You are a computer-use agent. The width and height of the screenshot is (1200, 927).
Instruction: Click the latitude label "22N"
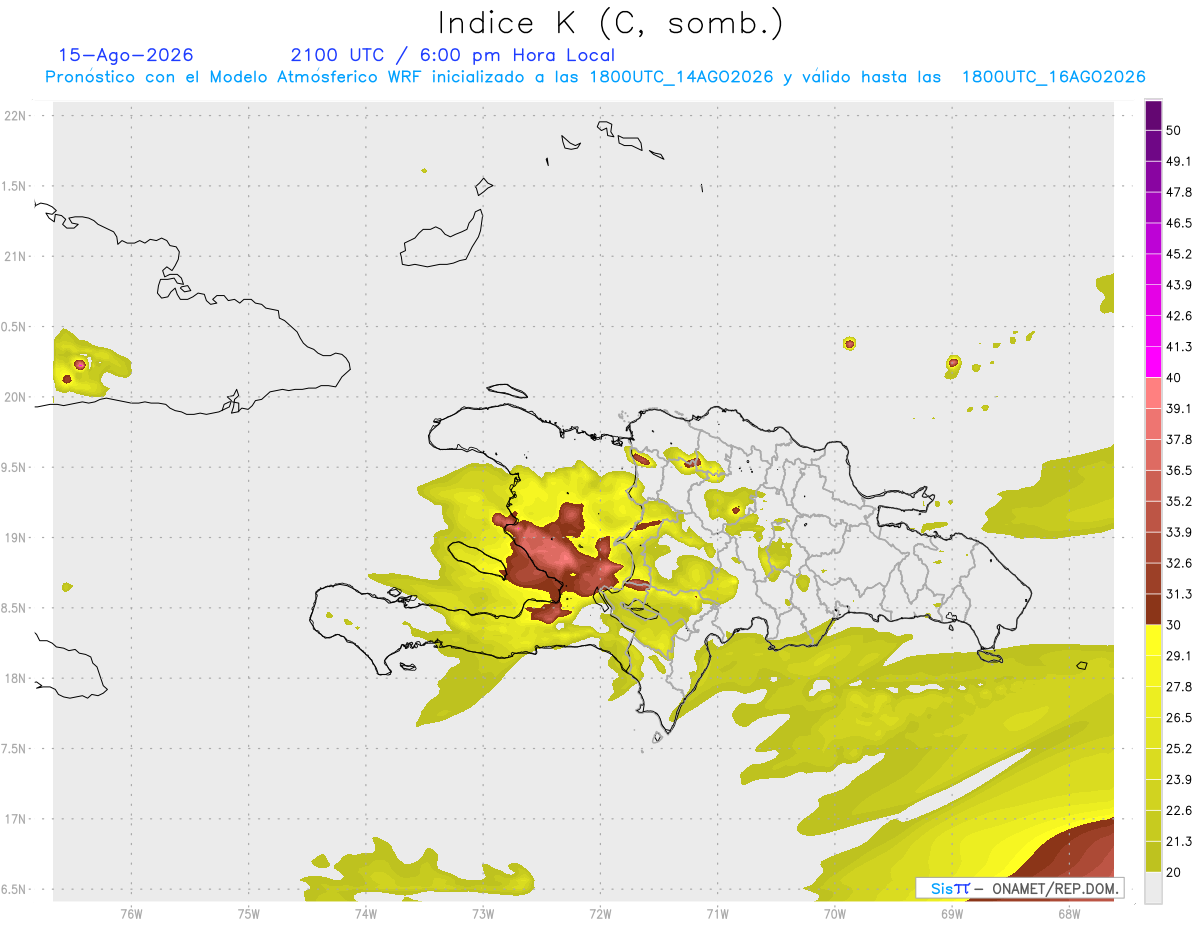(x=16, y=116)
